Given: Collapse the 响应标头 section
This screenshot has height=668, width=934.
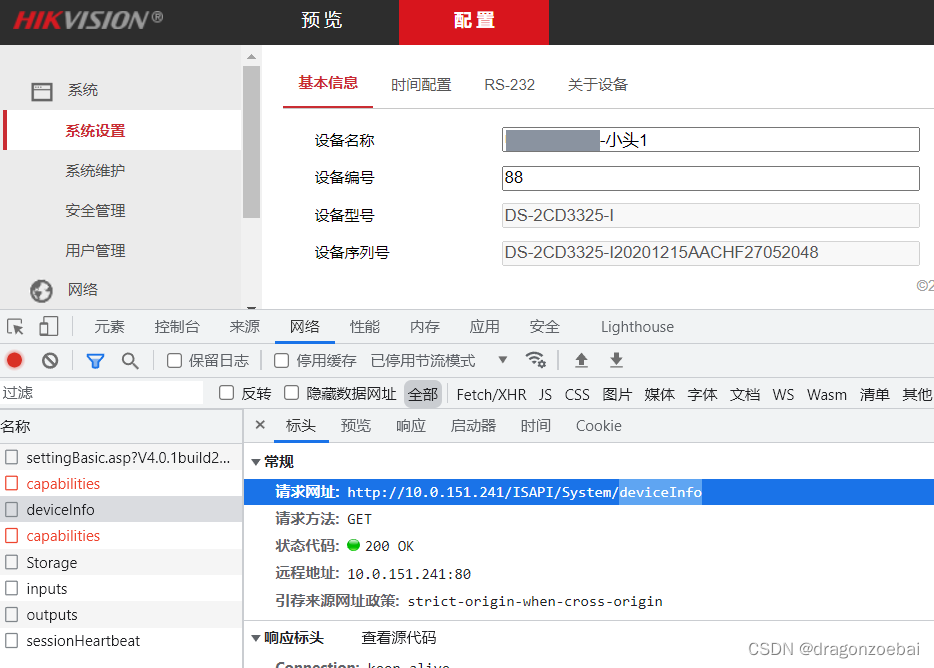Looking at the screenshot, I should (x=257, y=637).
